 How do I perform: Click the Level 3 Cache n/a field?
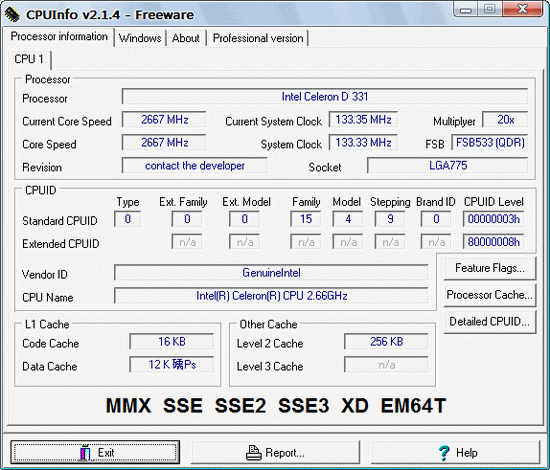coord(386,364)
